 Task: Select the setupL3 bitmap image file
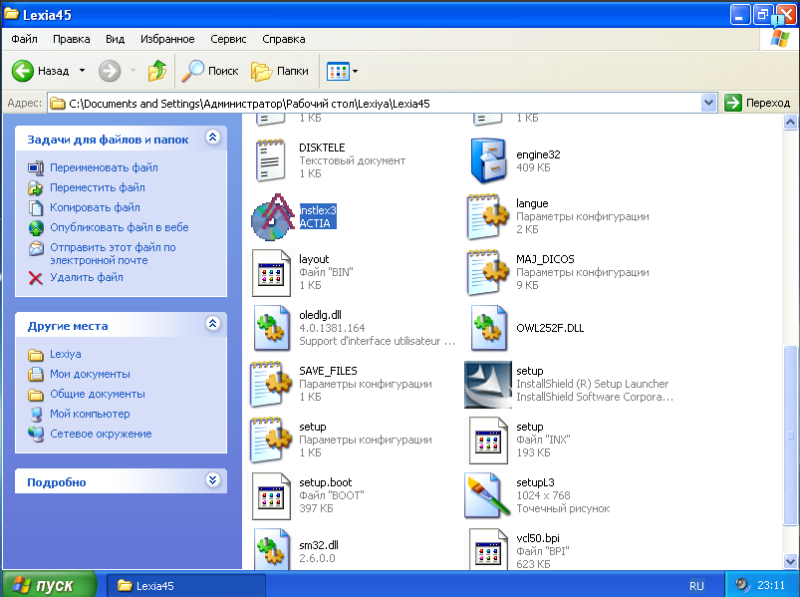(x=489, y=495)
